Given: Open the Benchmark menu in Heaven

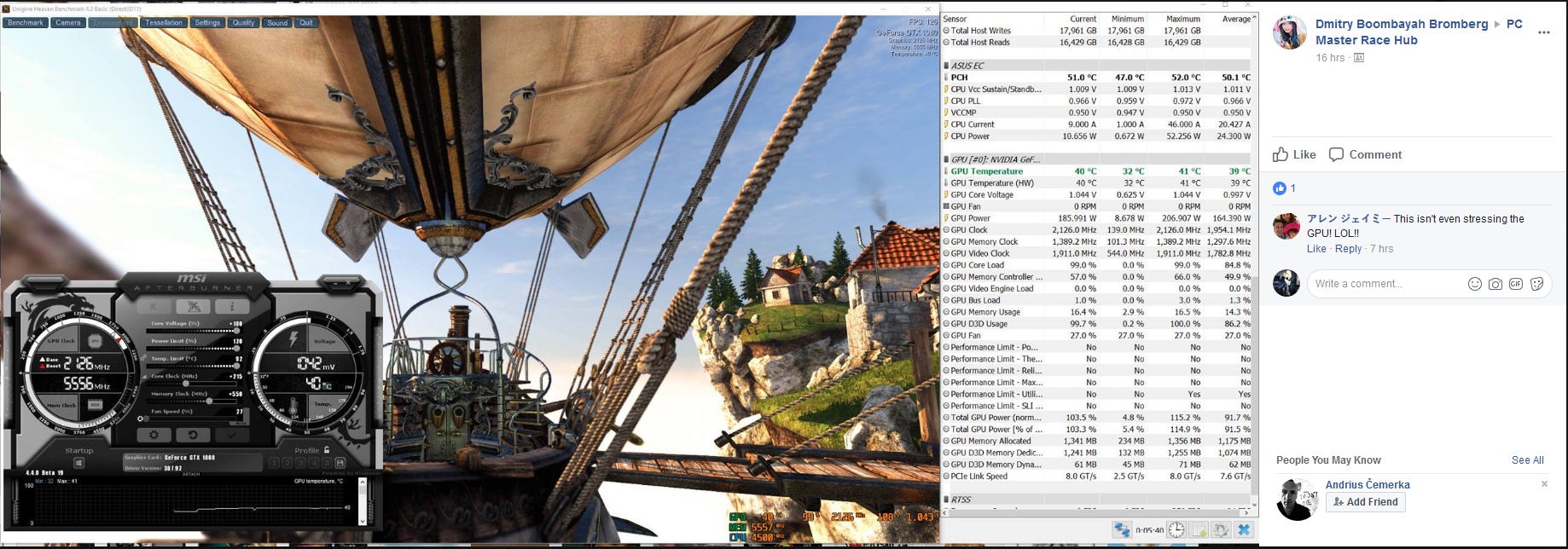Looking at the screenshot, I should (x=26, y=23).
